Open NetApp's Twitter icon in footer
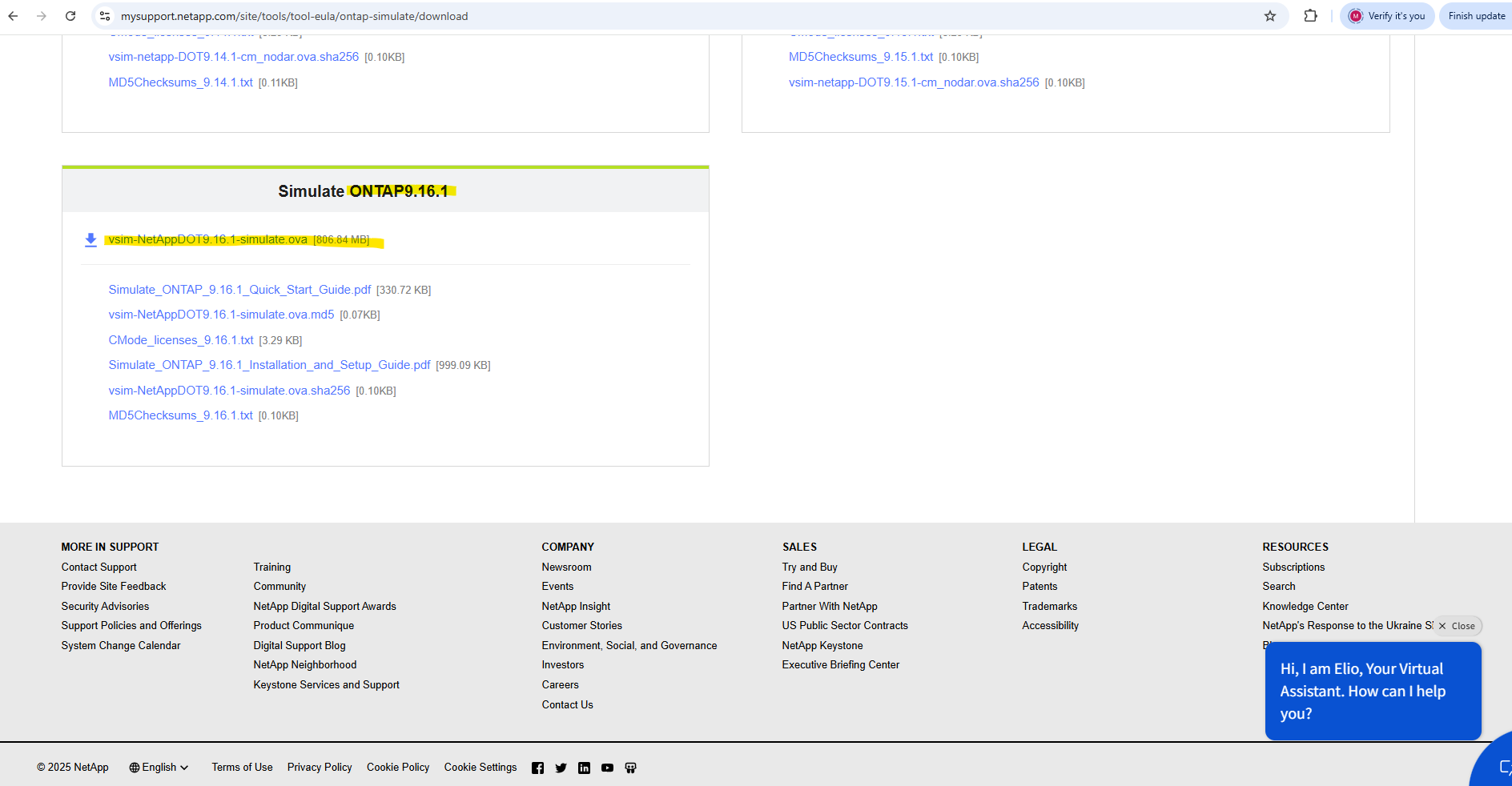1512x786 pixels. [x=561, y=768]
